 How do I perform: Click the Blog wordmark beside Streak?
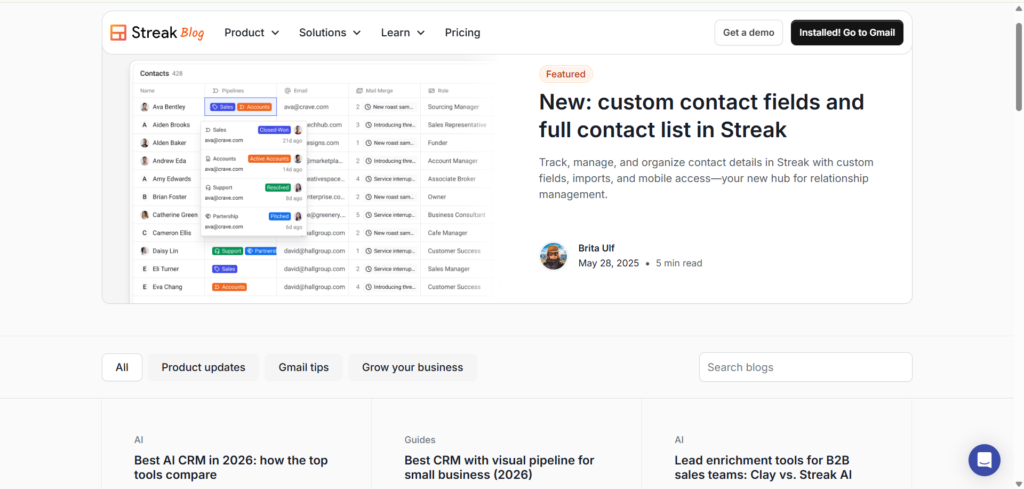pyautogui.click(x=192, y=33)
